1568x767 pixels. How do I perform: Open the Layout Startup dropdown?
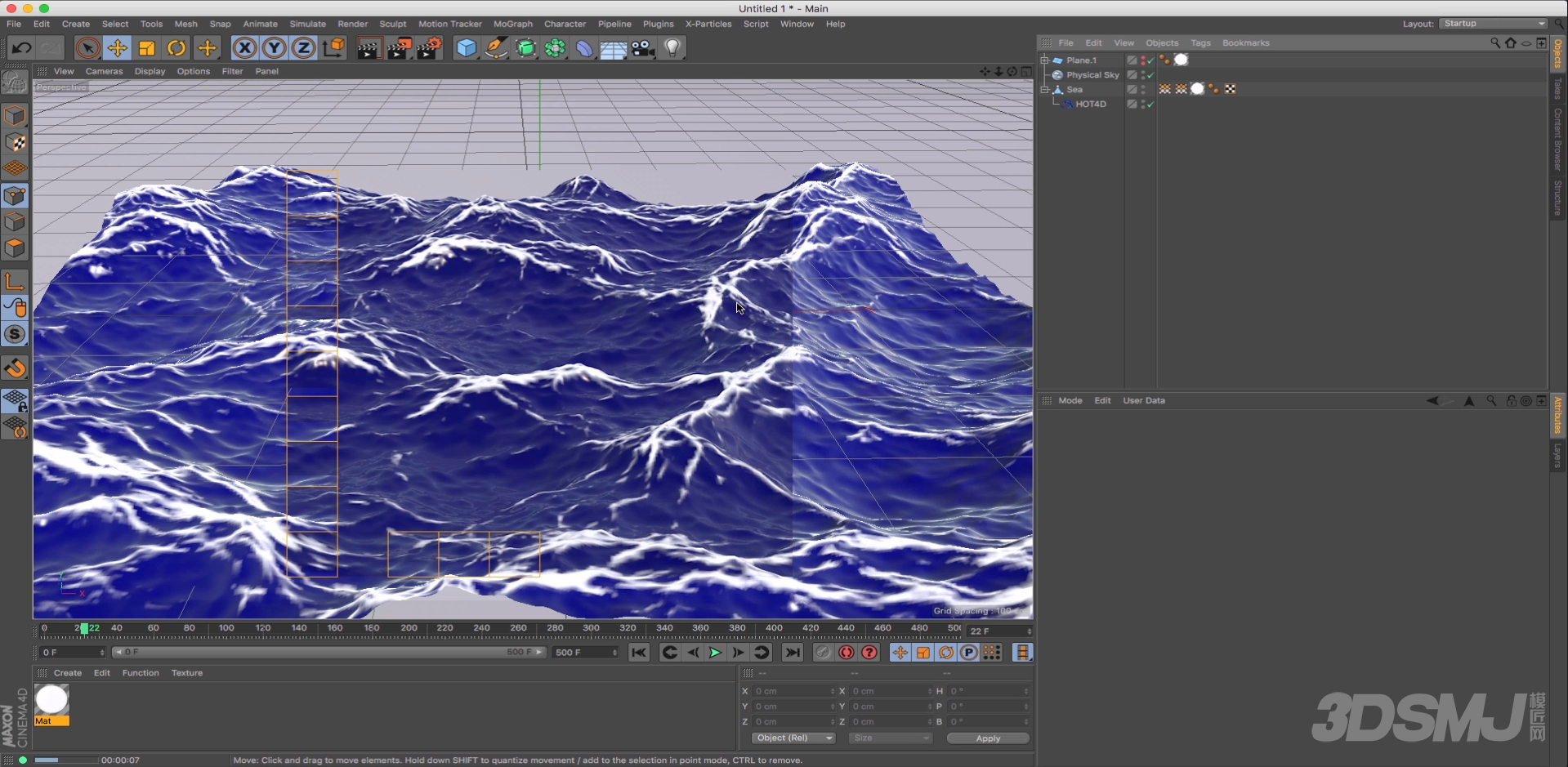coord(1494,24)
